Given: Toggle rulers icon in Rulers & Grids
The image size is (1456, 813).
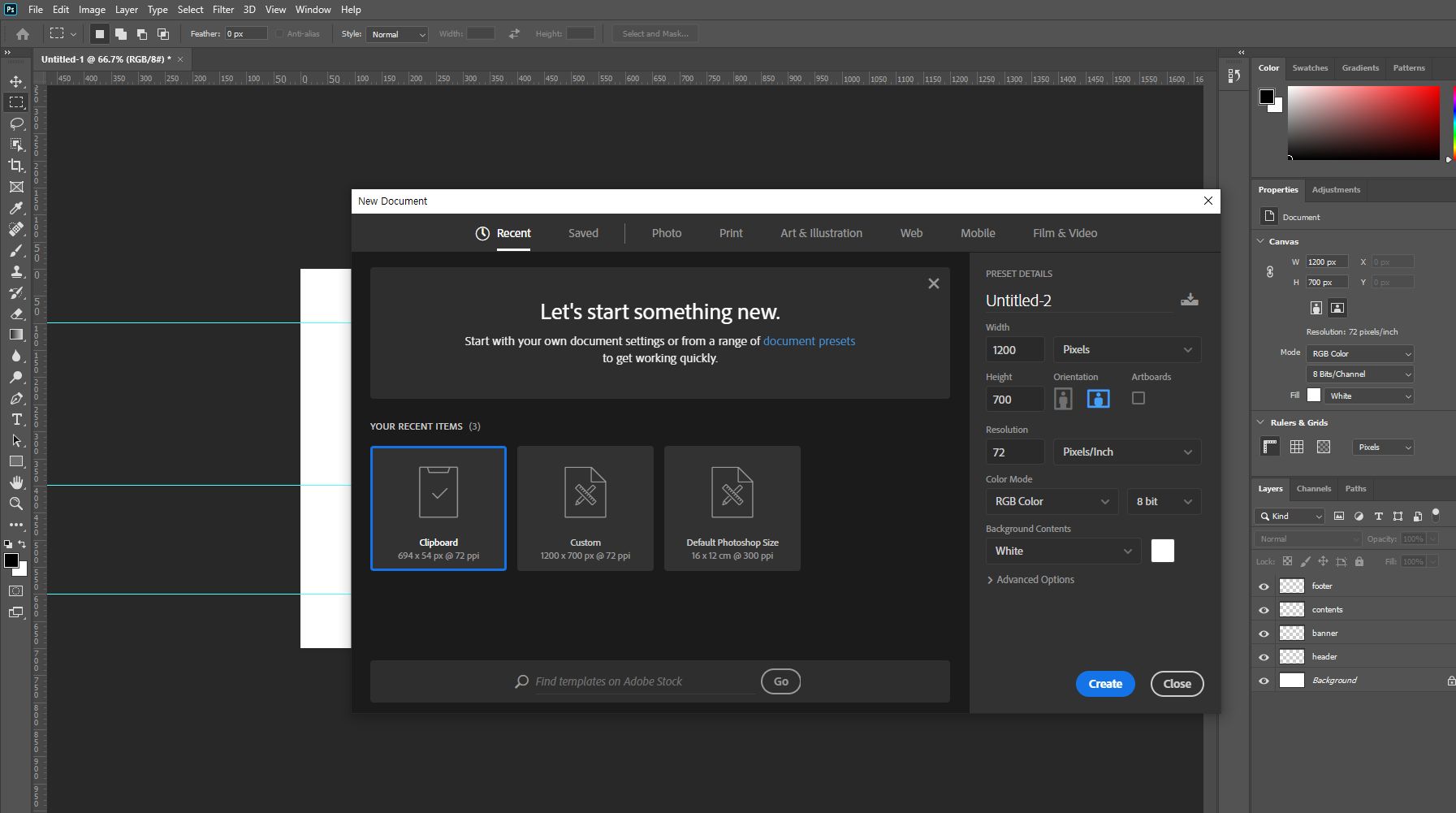Looking at the screenshot, I should click(1270, 447).
